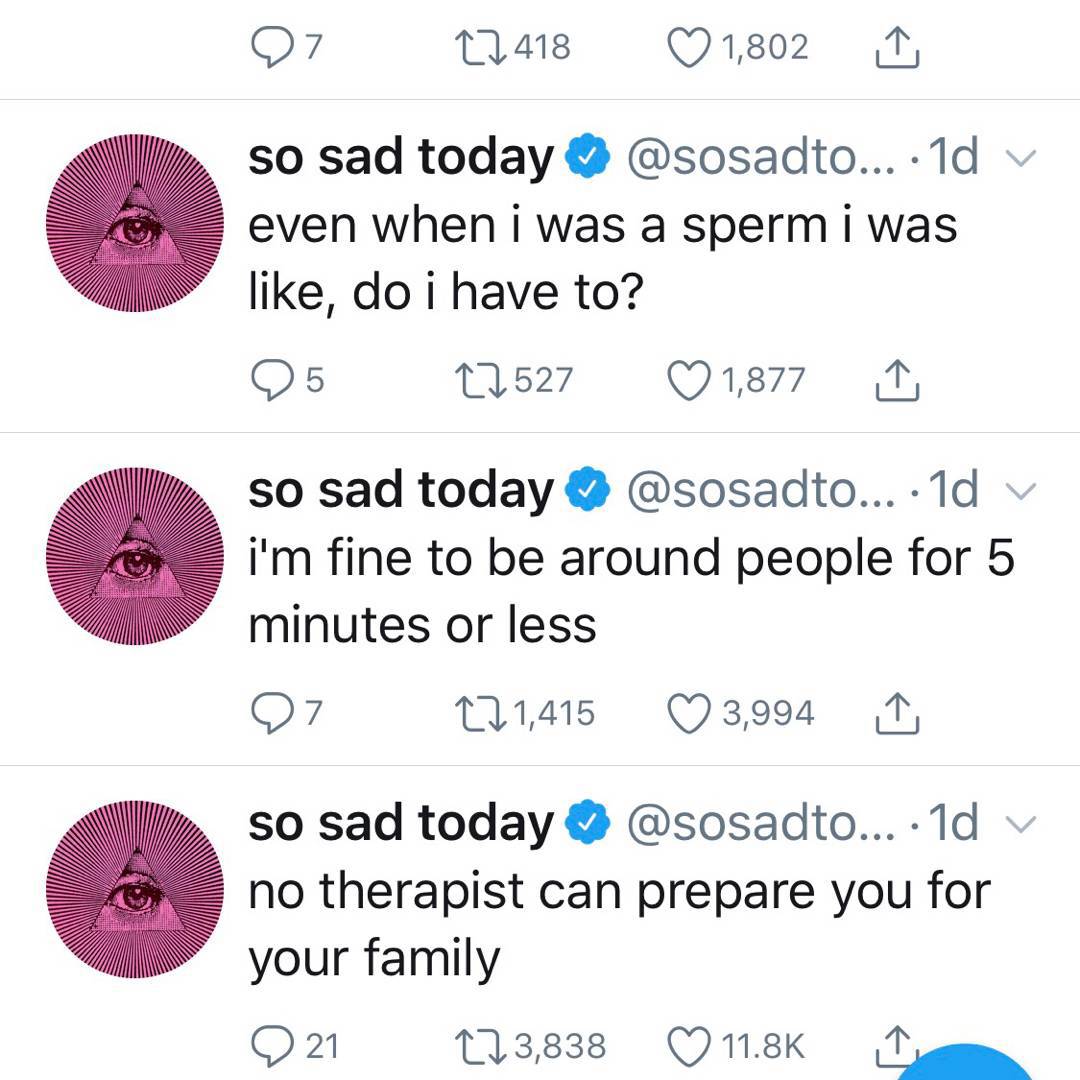Retweet the tweet with 1,415 retweets
Image resolution: width=1080 pixels, height=1080 pixels.
point(484,713)
